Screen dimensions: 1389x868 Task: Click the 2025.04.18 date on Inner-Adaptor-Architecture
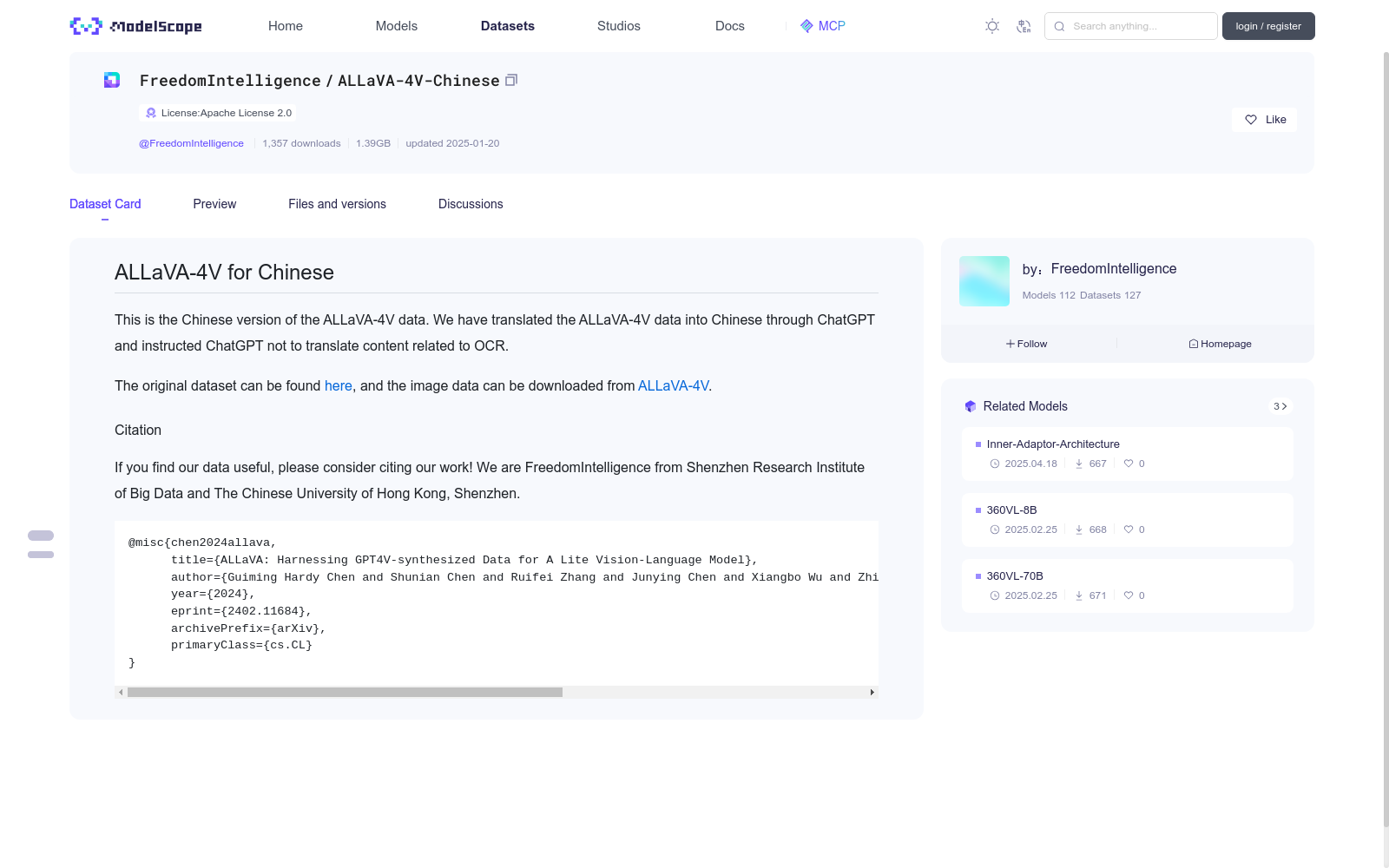tap(1030, 464)
